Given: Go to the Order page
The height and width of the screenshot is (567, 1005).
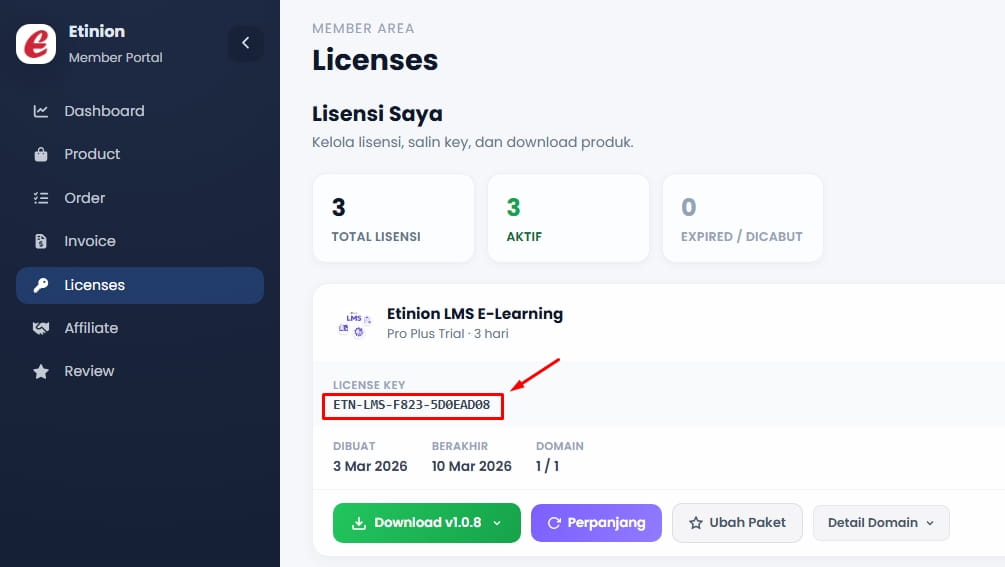Looking at the screenshot, I should (x=85, y=198).
